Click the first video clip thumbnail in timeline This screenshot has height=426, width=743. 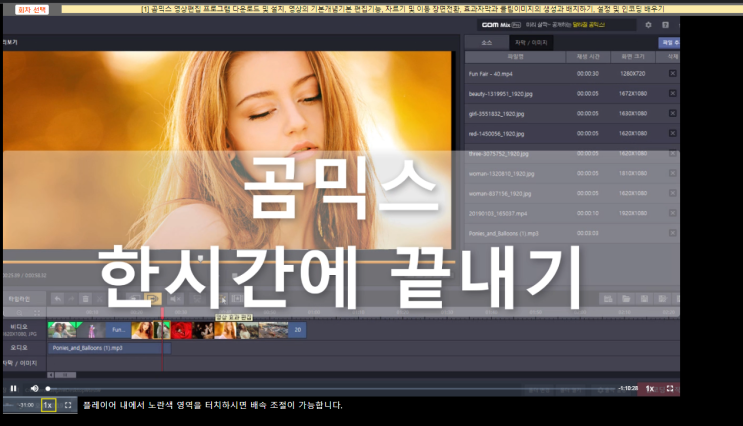[62, 330]
